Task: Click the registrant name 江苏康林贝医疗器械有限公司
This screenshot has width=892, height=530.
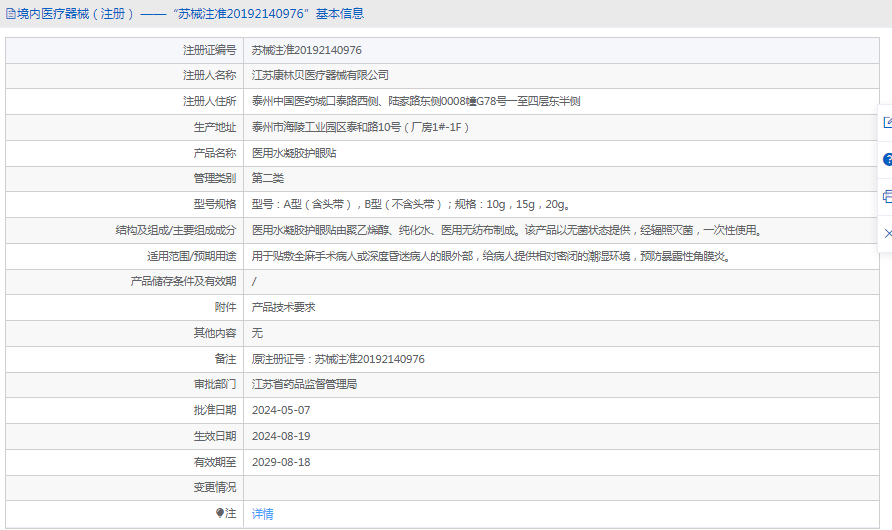Action: pos(319,75)
